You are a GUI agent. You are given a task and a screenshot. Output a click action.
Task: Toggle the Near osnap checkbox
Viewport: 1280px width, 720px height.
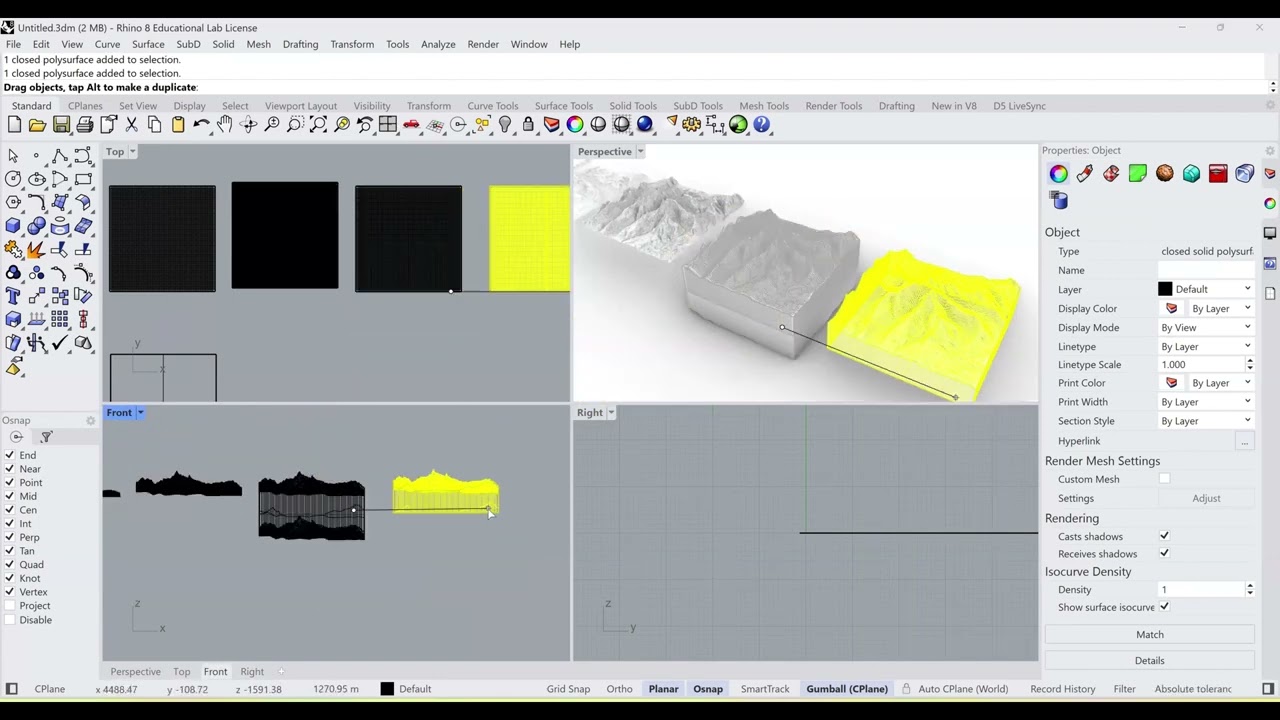[x=10, y=469]
